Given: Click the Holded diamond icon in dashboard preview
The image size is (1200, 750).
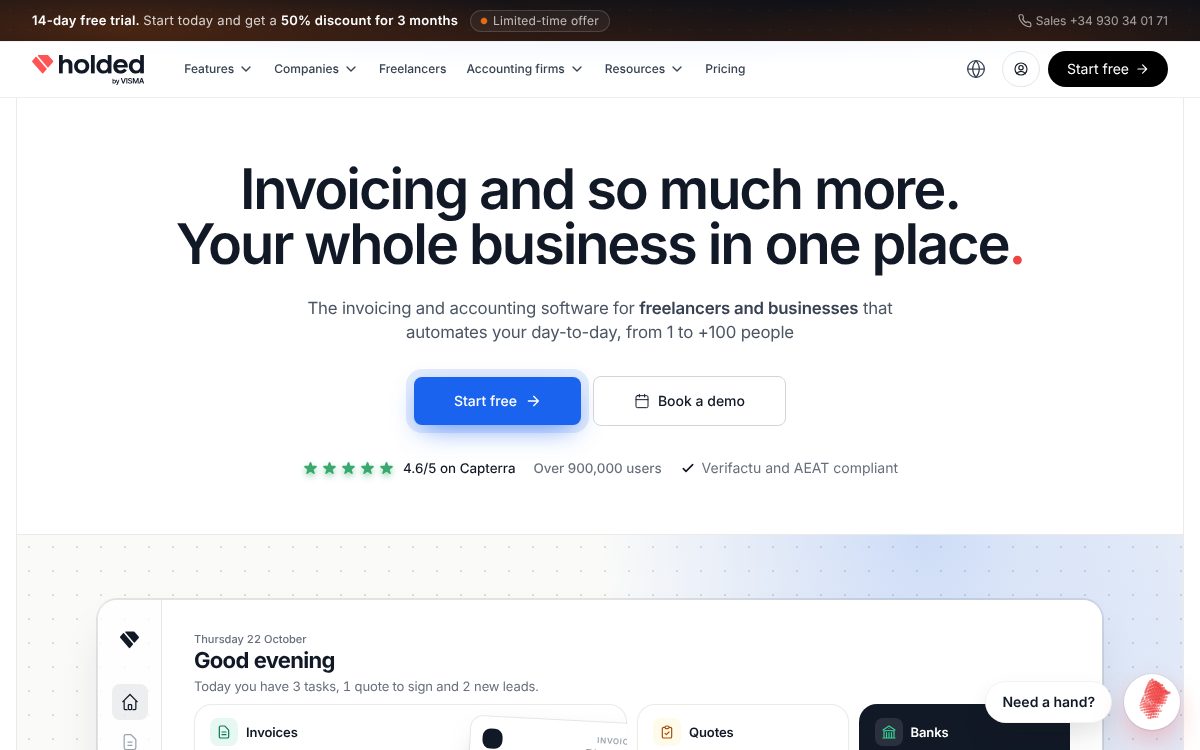Looking at the screenshot, I should coord(129,640).
